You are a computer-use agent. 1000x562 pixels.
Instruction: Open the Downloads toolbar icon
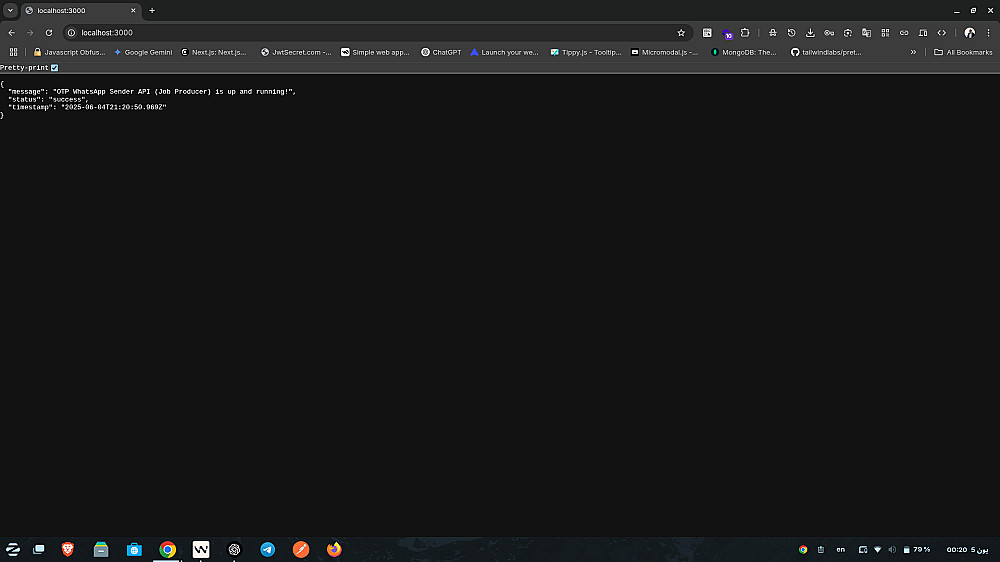[810, 33]
